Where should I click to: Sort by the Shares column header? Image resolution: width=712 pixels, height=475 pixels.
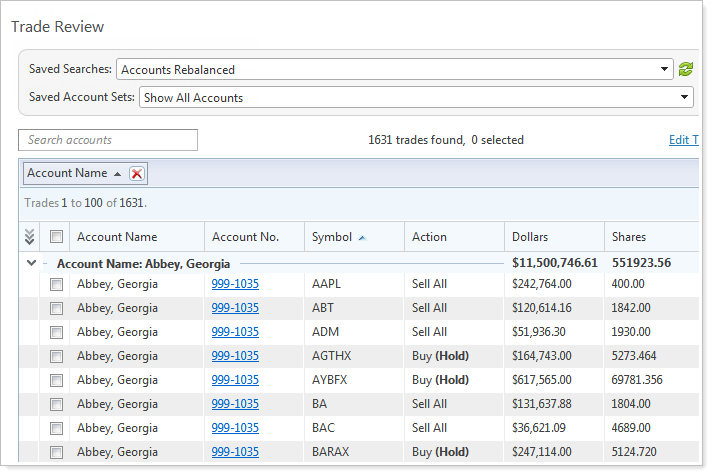629,237
